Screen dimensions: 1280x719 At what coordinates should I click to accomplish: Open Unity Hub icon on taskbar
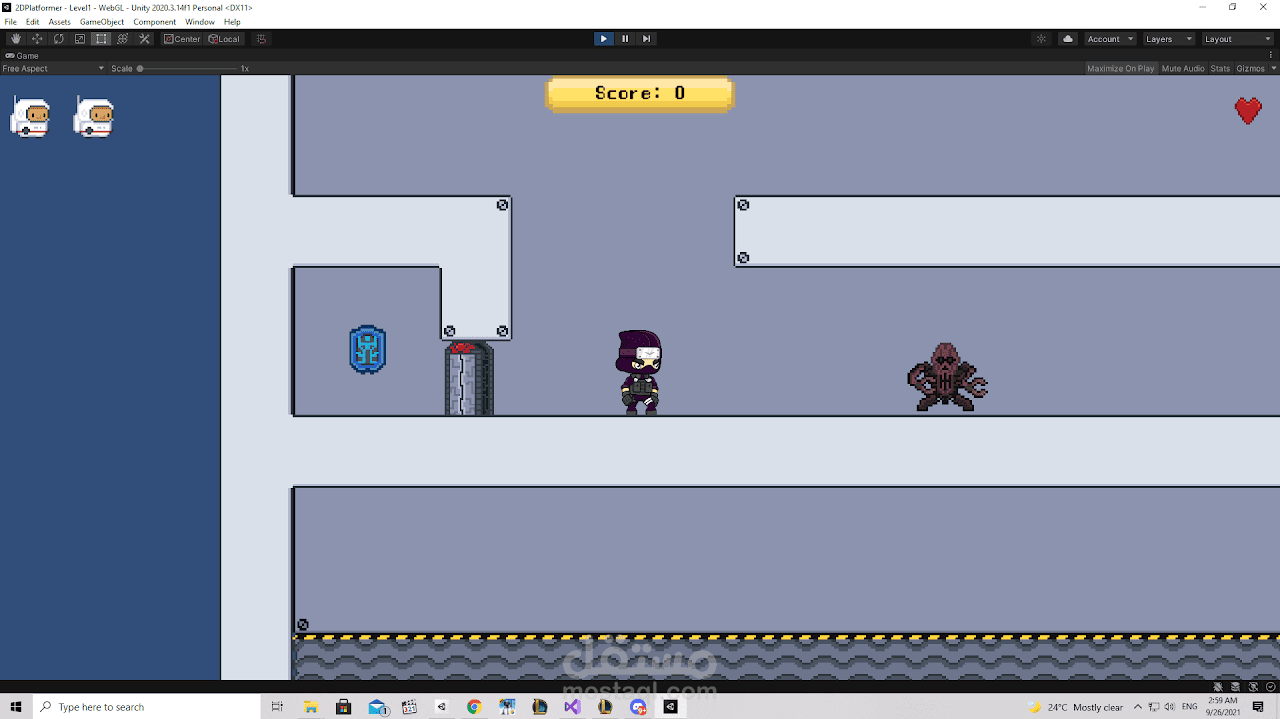tap(441, 706)
